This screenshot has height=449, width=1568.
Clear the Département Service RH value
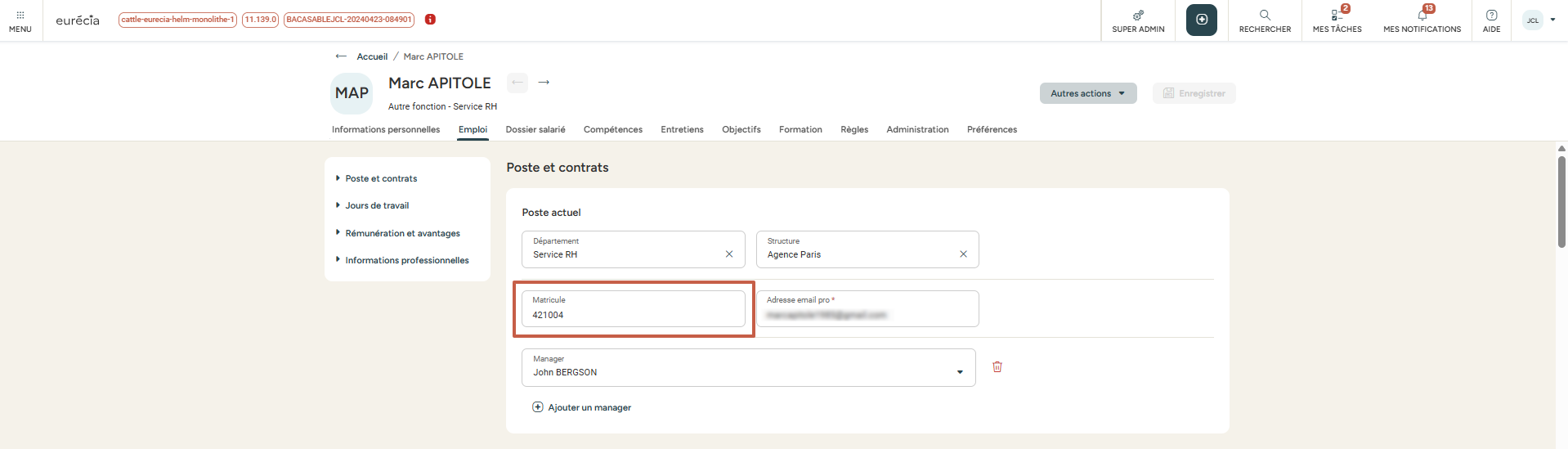pyautogui.click(x=729, y=254)
